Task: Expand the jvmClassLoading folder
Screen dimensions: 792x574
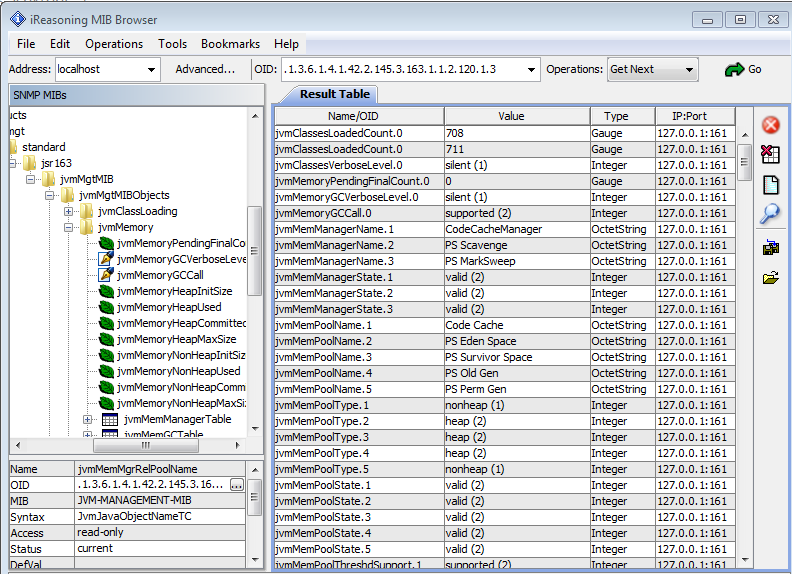Action: coord(69,211)
